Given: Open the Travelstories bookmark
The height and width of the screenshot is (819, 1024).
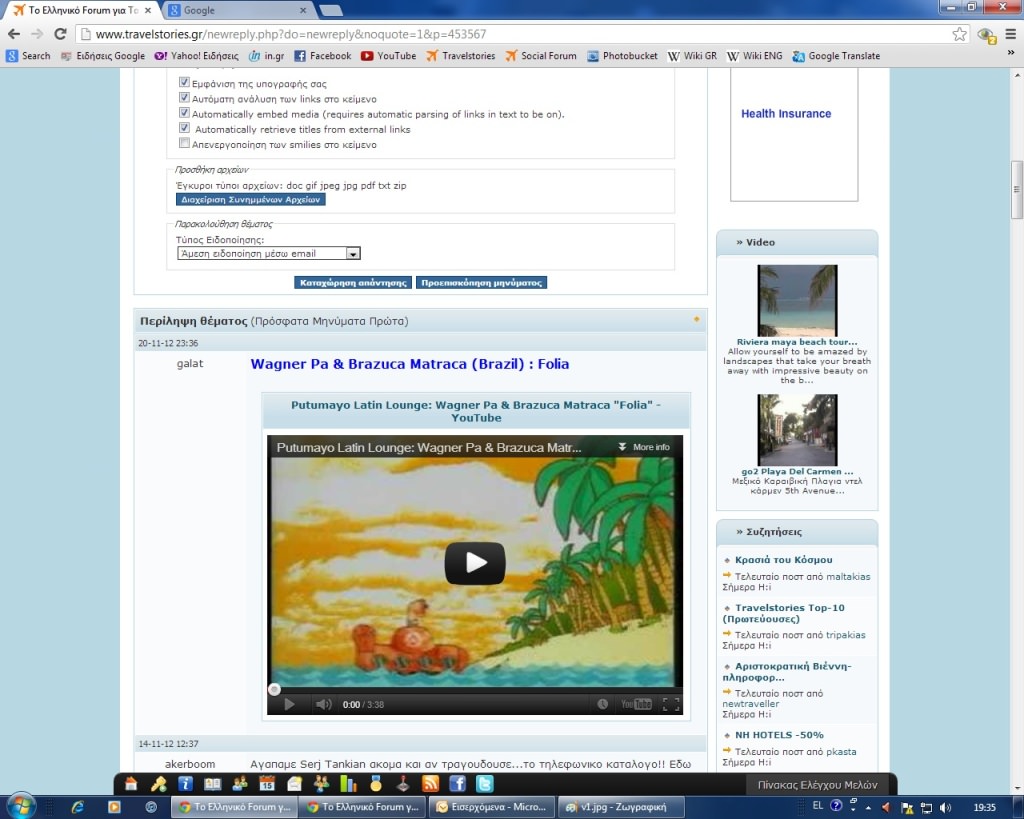Looking at the screenshot, I should pos(461,56).
